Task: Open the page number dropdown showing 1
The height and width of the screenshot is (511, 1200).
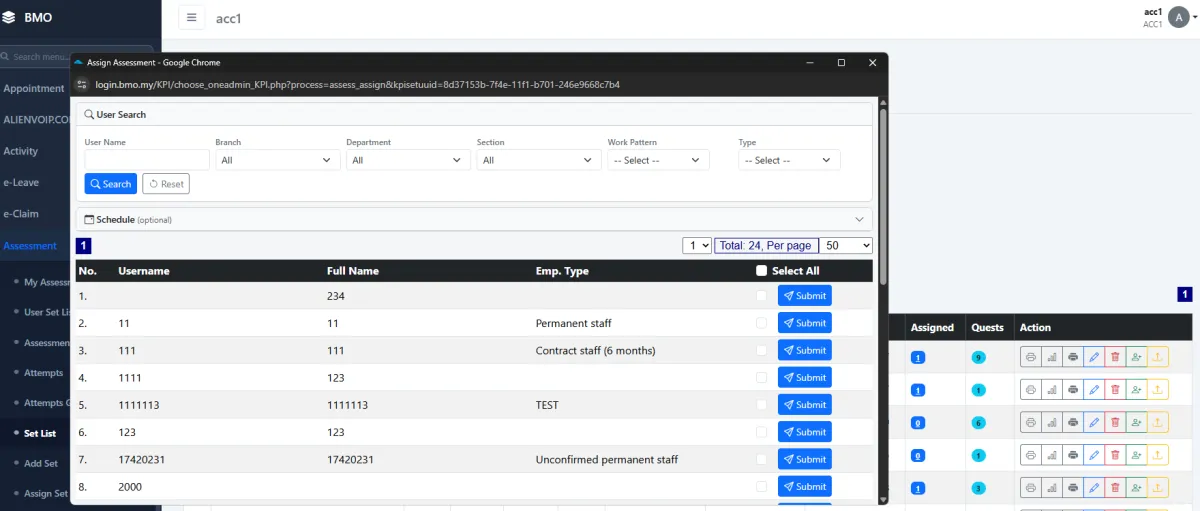Action: [x=697, y=245]
